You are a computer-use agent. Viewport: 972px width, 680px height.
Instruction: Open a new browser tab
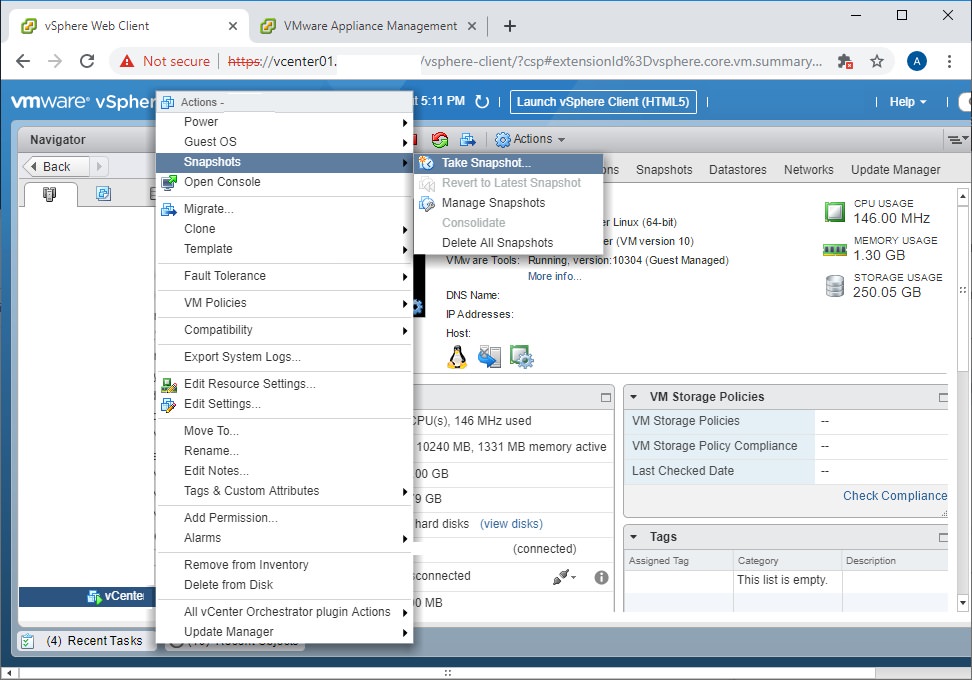pyautogui.click(x=510, y=26)
